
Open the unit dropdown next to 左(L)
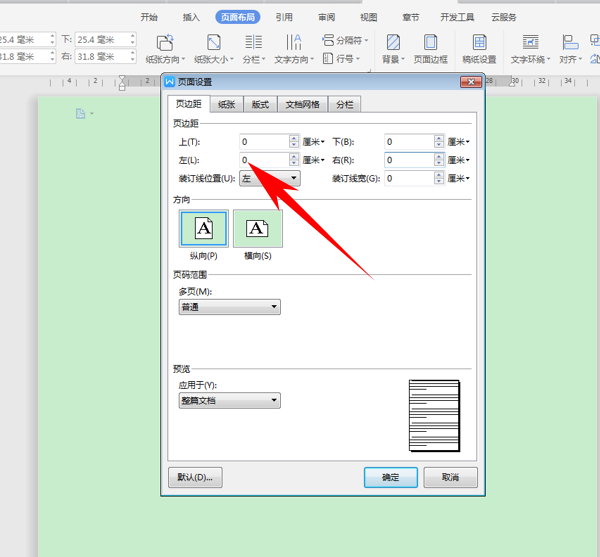313,160
